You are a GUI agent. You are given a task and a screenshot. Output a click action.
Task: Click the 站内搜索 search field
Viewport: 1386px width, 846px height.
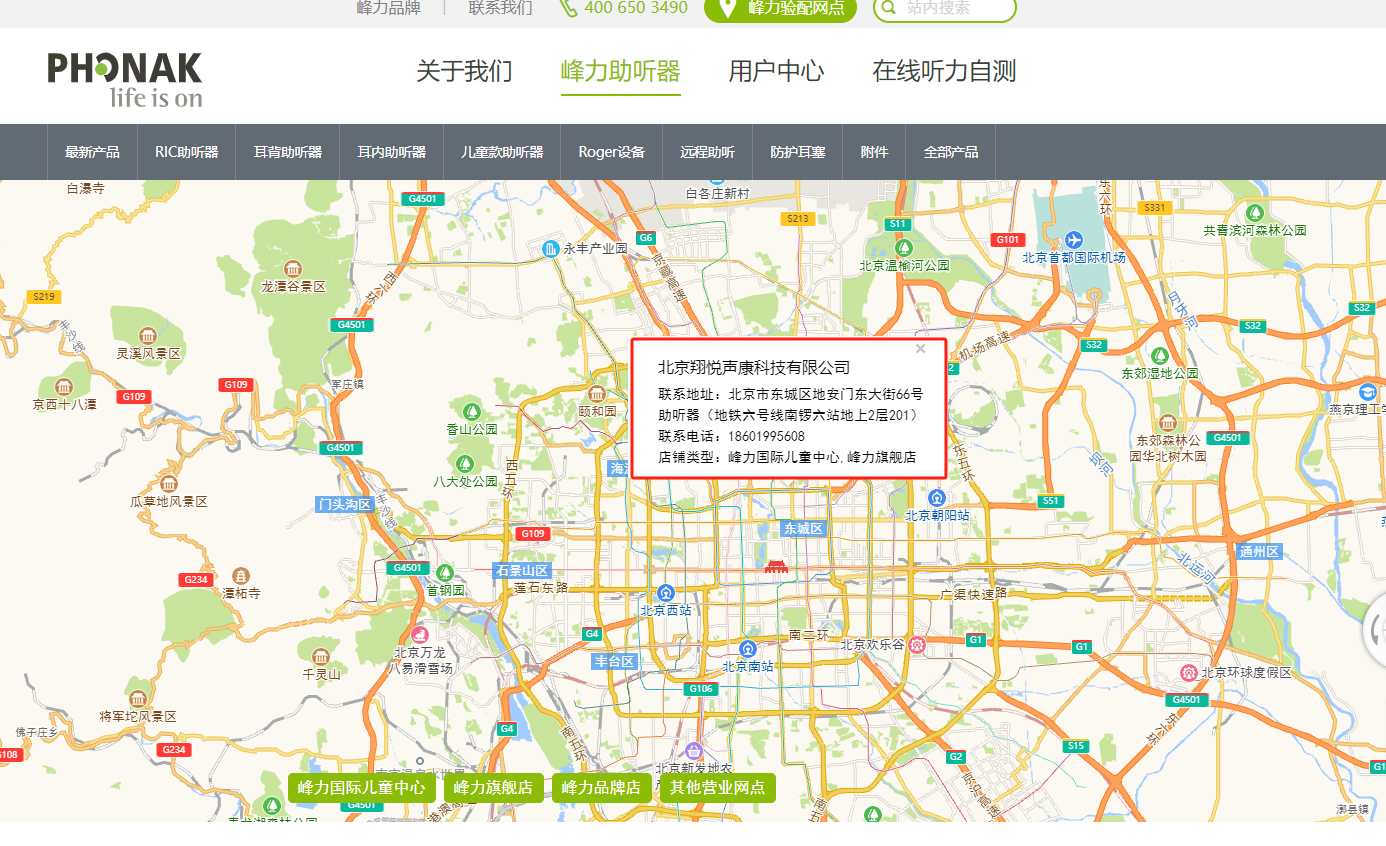click(945, 8)
